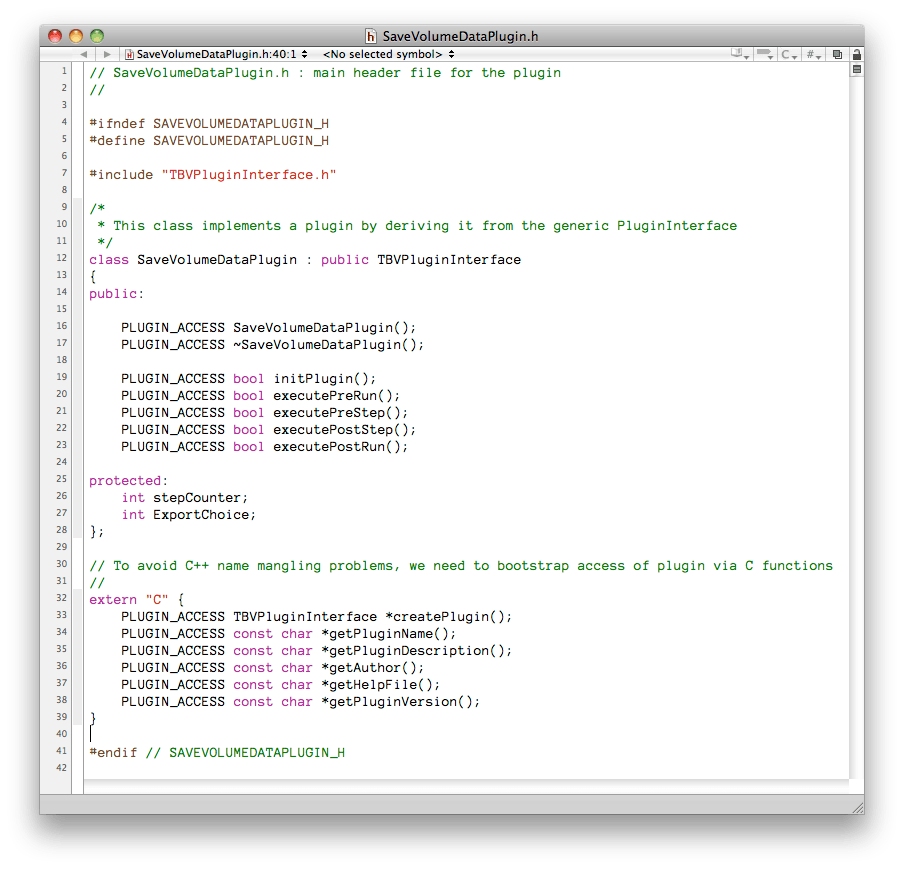Open the included files menu via # arrow
The height and width of the screenshot is (869, 904).
(x=818, y=58)
